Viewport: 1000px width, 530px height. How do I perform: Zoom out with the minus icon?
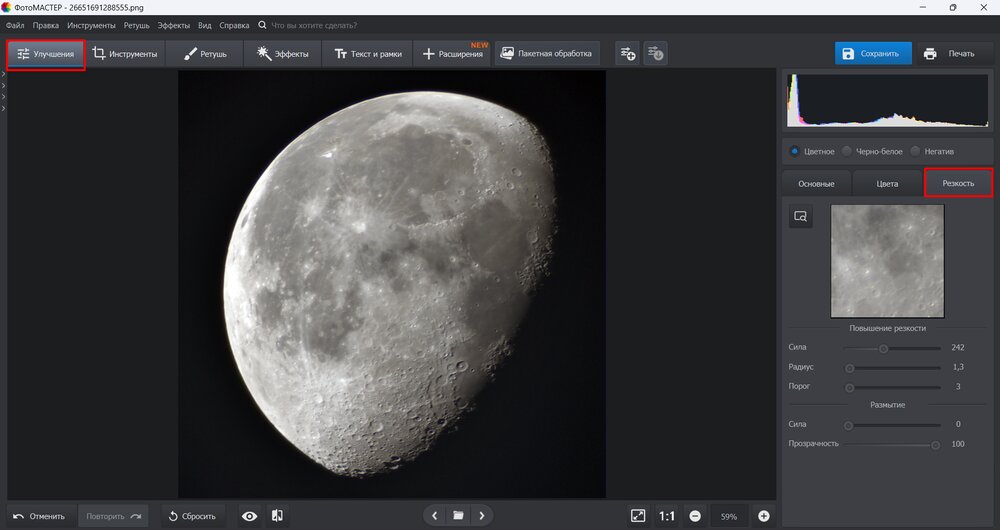tap(695, 516)
